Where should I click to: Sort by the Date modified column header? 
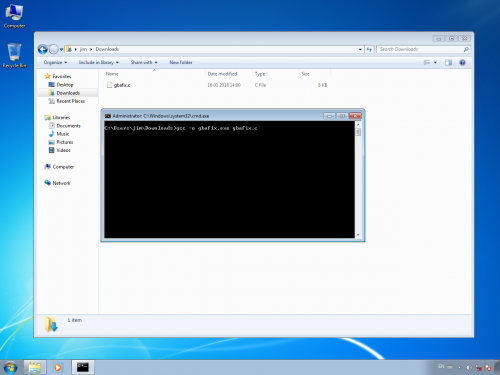point(222,74)
